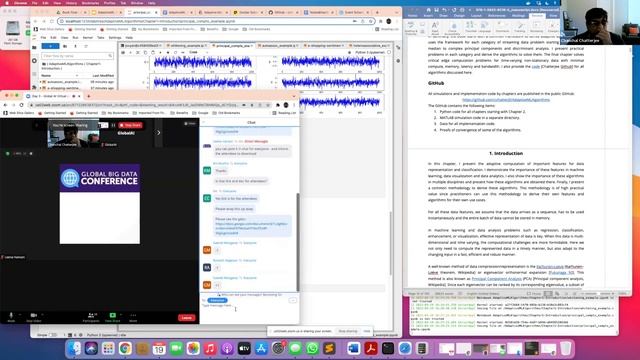Open the Bookmarks menu in macOS menu bar

pyautogui.click(x=90, y=3)
